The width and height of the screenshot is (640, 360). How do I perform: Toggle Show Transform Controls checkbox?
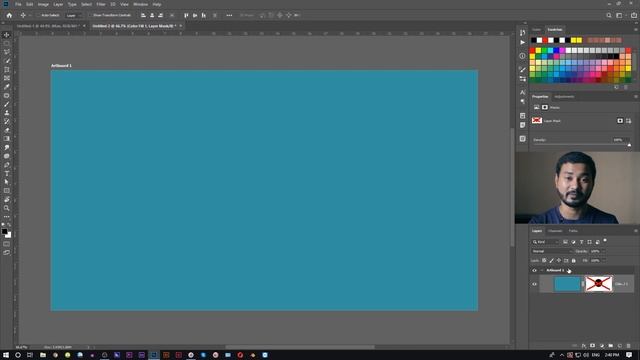pyautogui.click(x=90, y=15)
